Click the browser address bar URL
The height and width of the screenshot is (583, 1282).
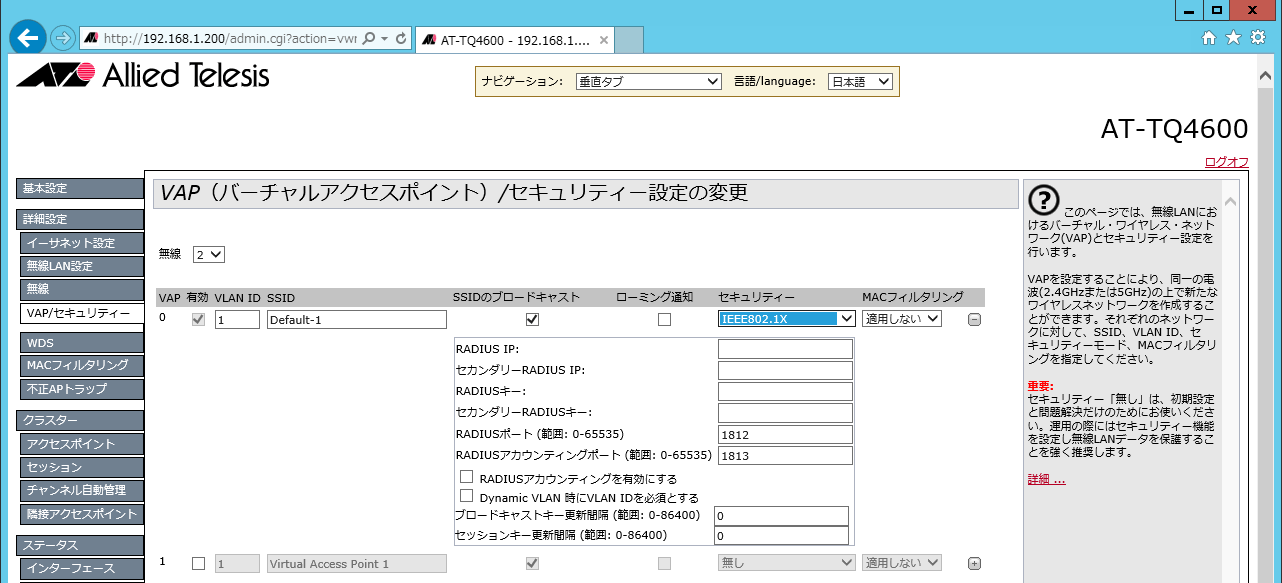230,38
